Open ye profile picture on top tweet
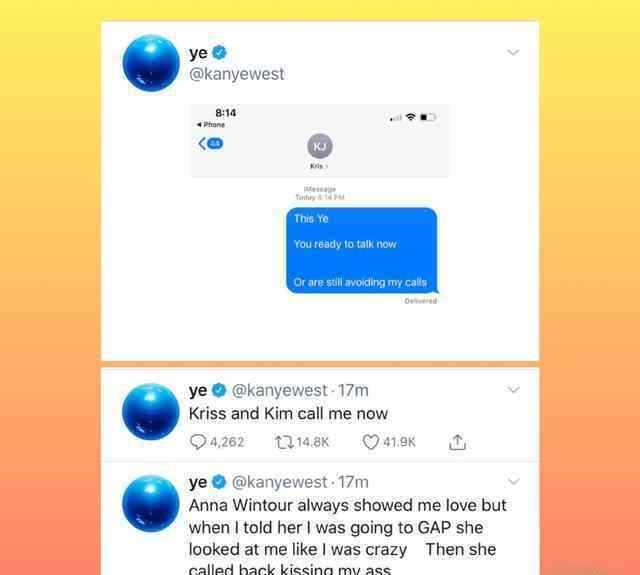640x575 pixels. pyautogui.click(x=151, y=63)
